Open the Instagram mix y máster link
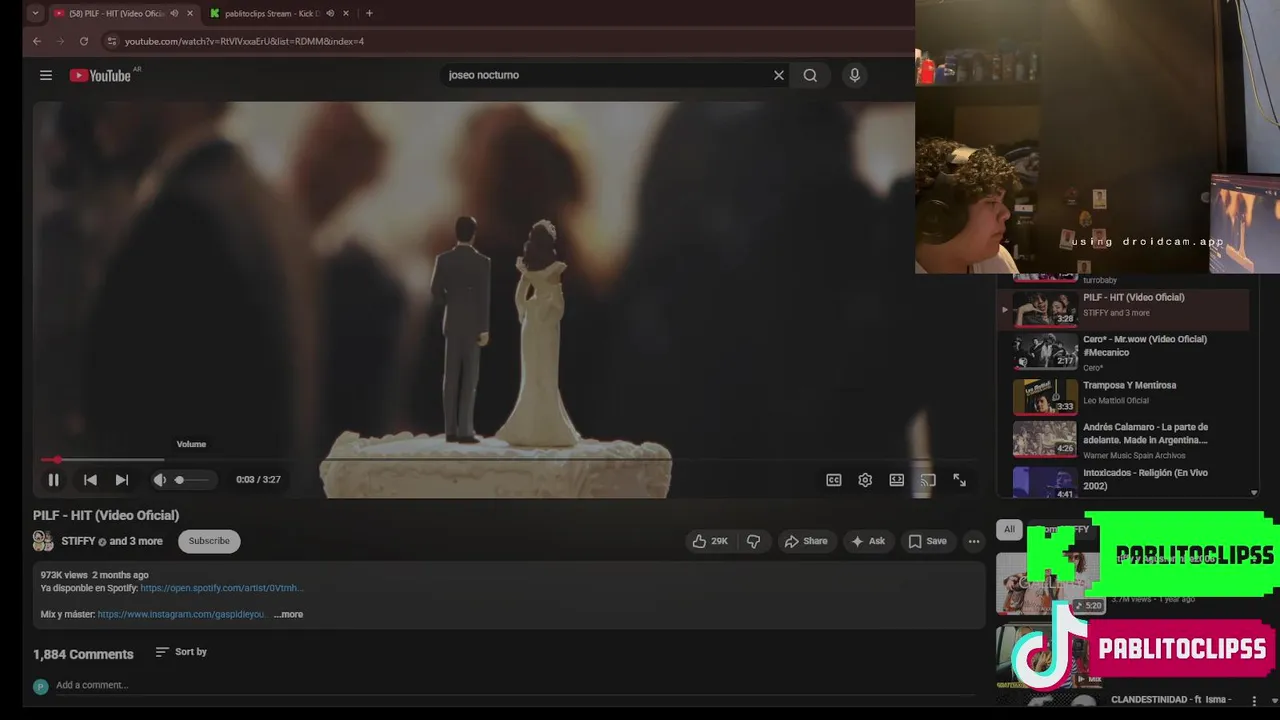 182,614
